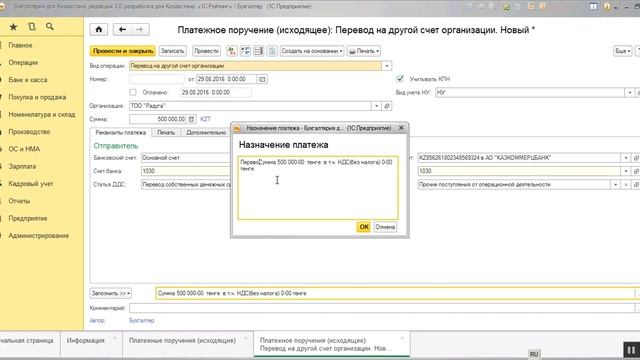Close the Информация tab
The width and height of the screenshot is (640, 360).
(x=114, y=338)
